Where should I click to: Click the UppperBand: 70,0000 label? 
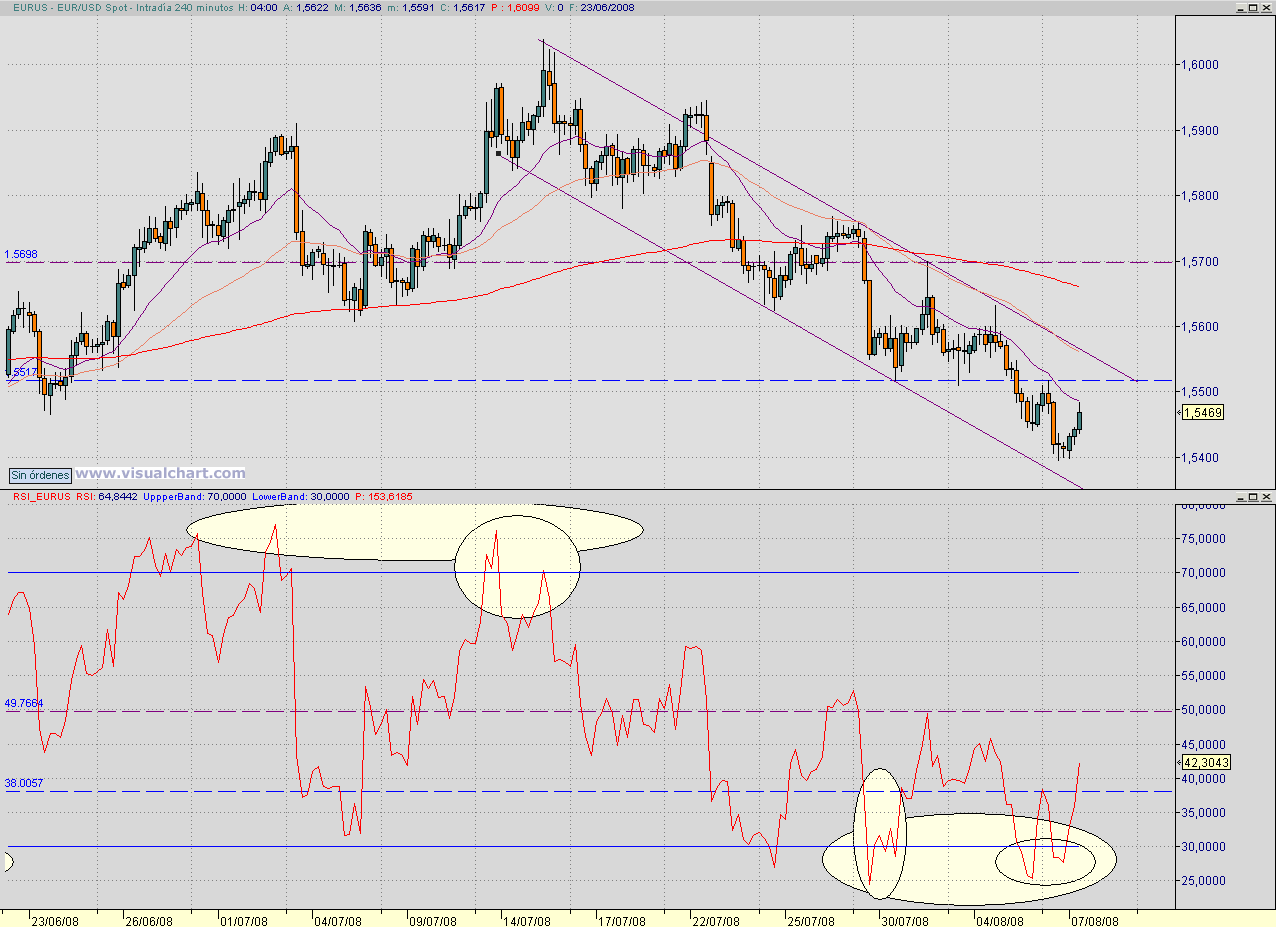(x=193, y=496)
